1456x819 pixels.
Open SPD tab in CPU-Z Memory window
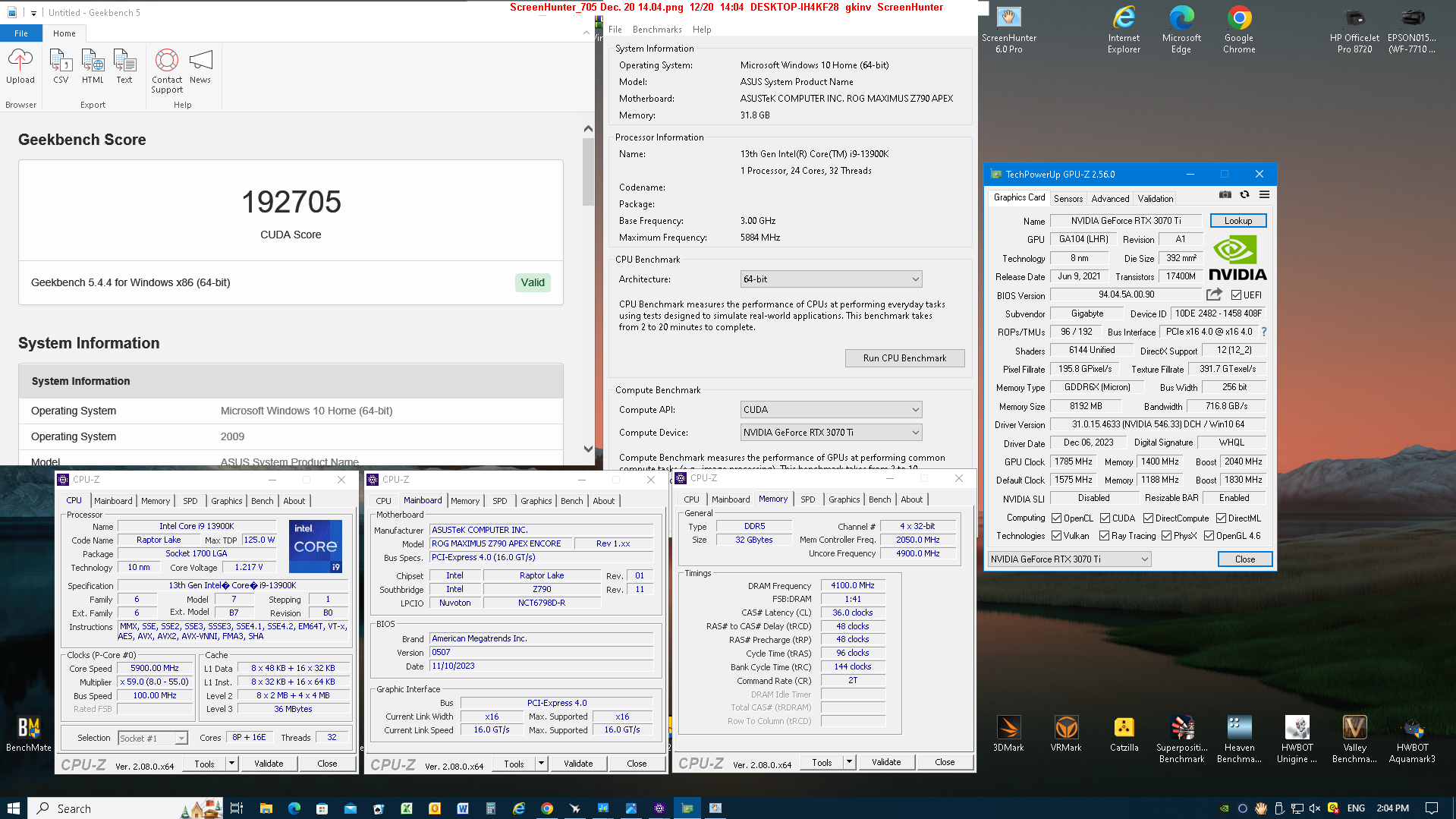pyautogui.click(x=807, y=499)
